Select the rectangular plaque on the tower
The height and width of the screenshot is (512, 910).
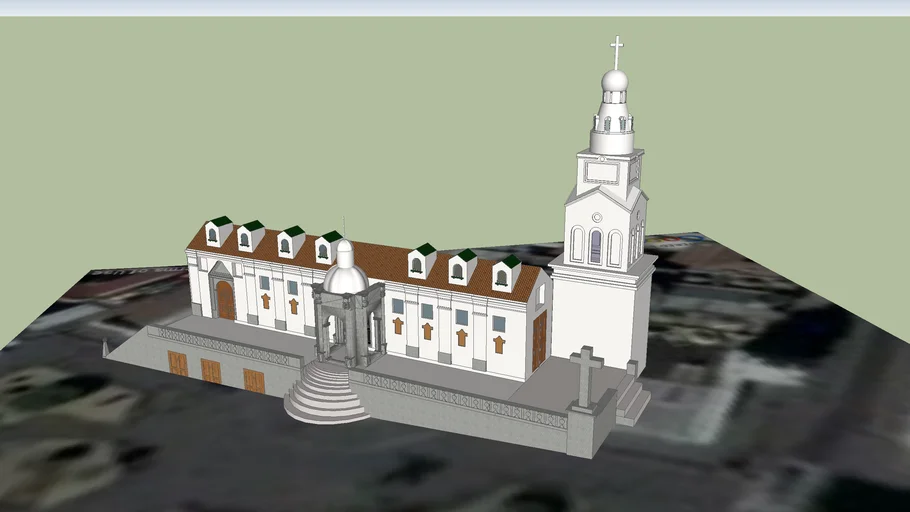(x=601, y=172)
